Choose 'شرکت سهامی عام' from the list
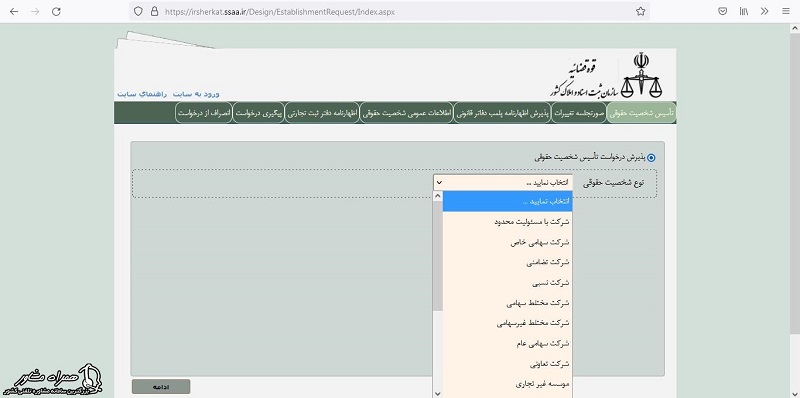The height and width of the screenshot is (398, 800). point(507,343)
